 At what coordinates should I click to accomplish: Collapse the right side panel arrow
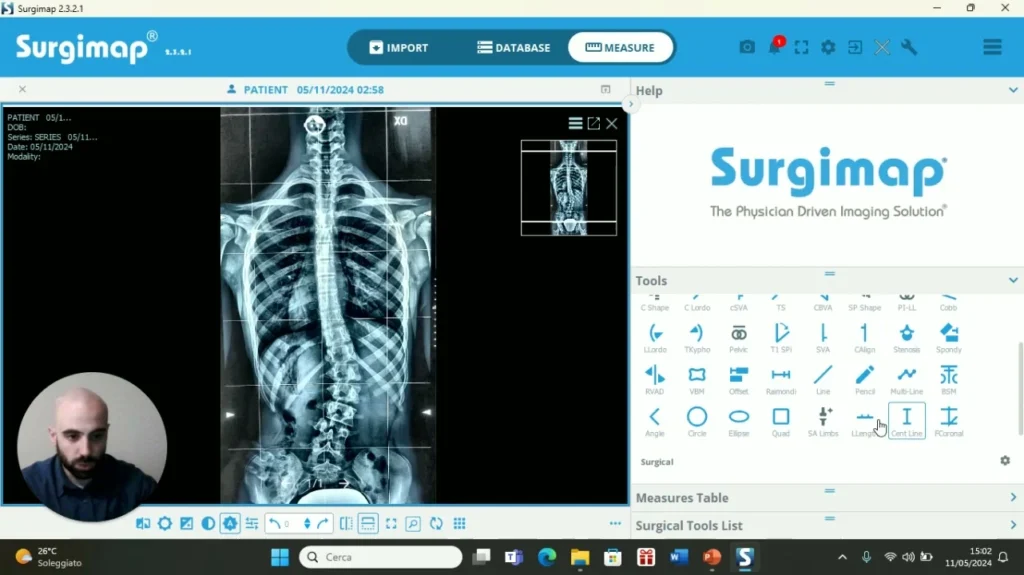(630, 104)
